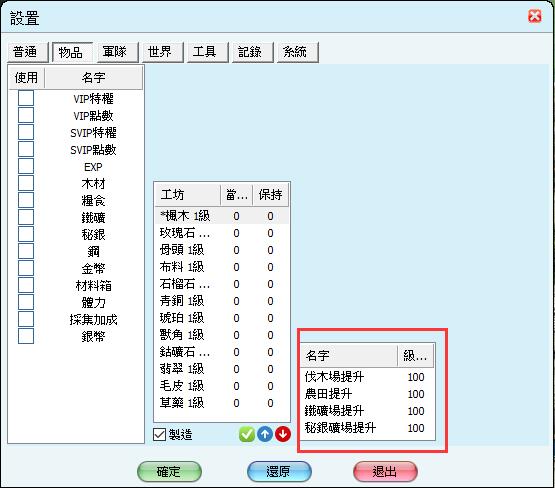Click the 工坊 column header

point(188,195)
